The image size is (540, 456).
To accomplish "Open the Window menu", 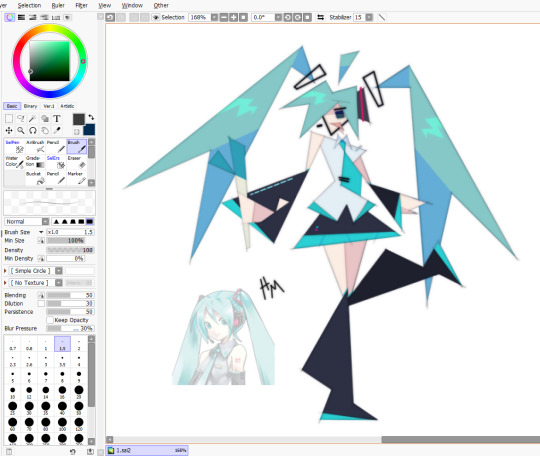I will click(132, 6).
